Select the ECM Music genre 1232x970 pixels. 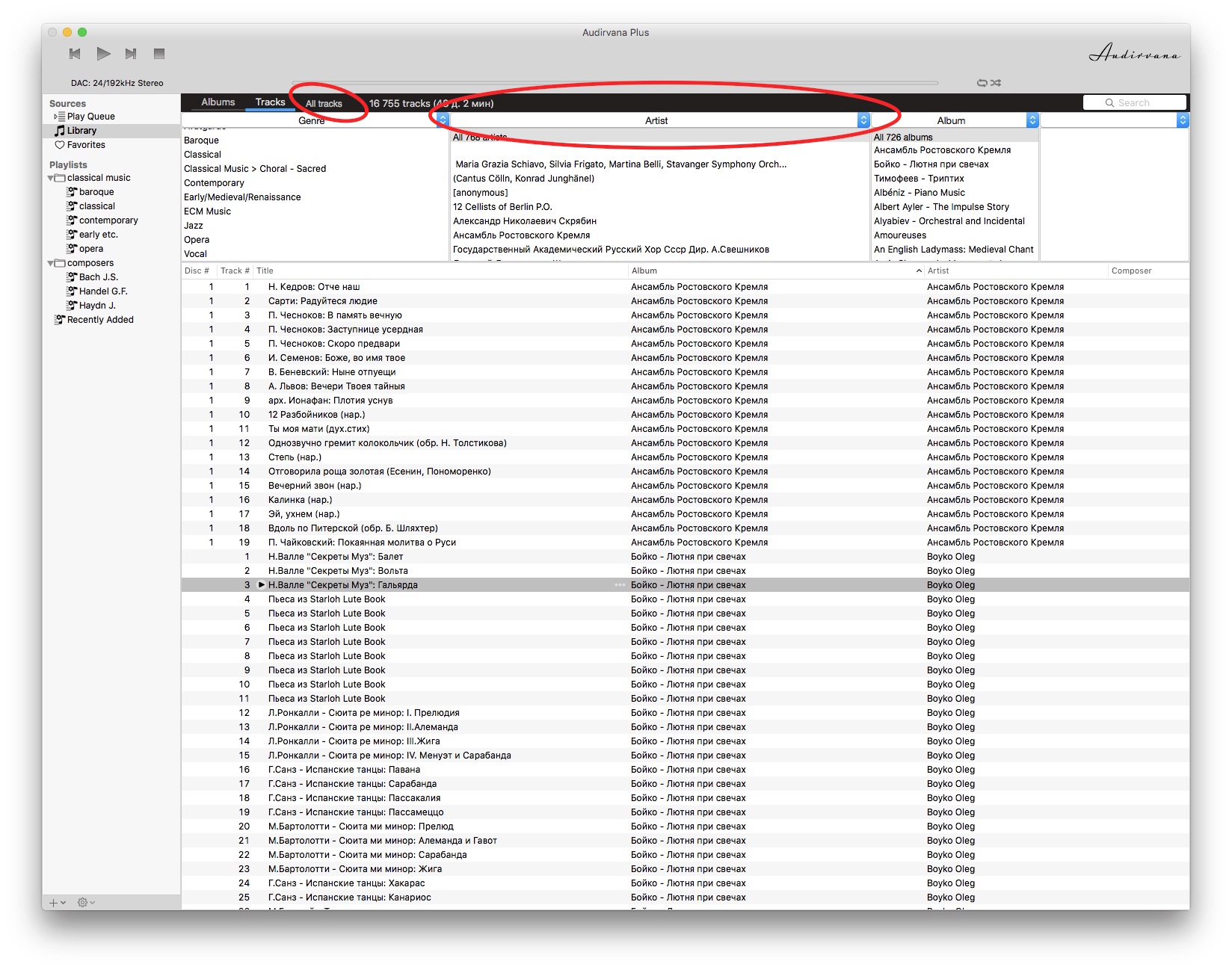pos(207,211)
